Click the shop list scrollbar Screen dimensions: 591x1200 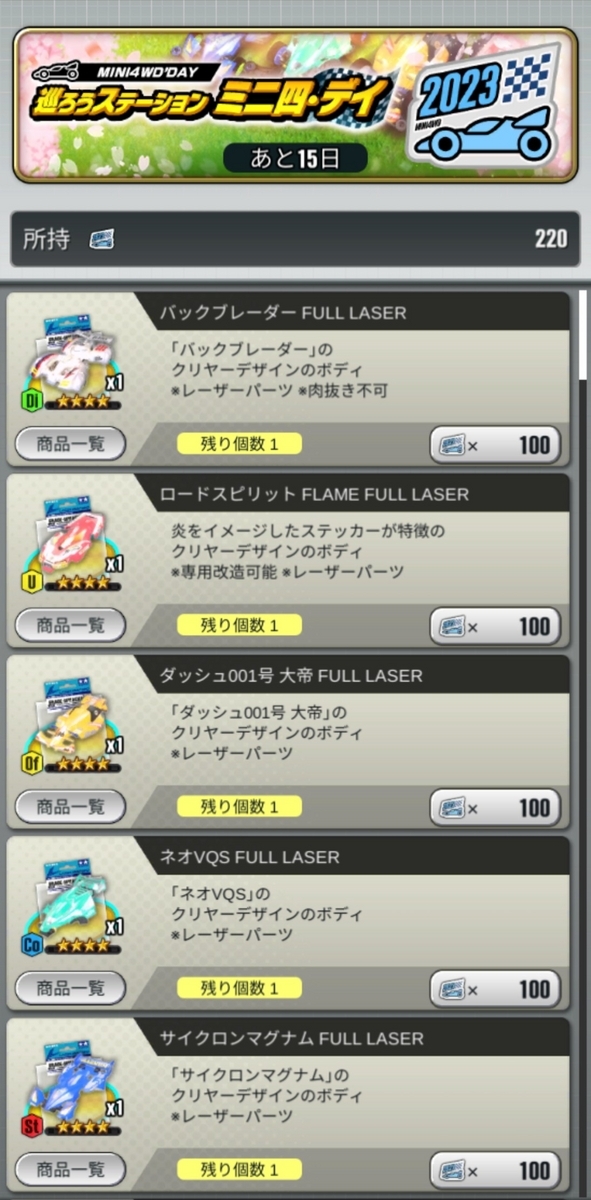(583, 335)
